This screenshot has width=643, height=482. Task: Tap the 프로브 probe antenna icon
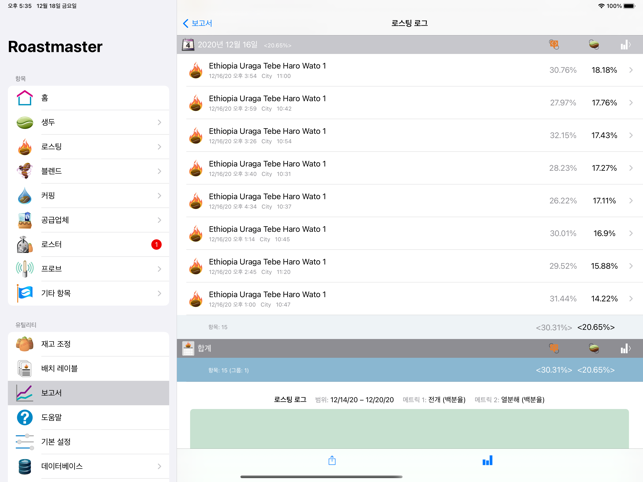pyautogui.click(x=25, y=269)
